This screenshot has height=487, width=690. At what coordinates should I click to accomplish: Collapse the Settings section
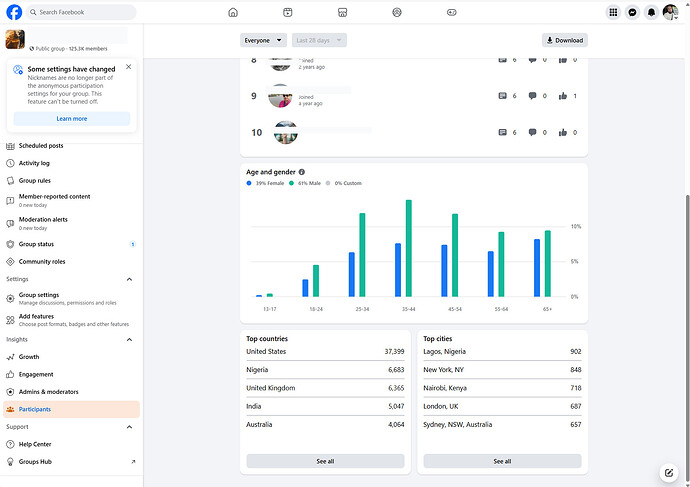tap(129, 279)
